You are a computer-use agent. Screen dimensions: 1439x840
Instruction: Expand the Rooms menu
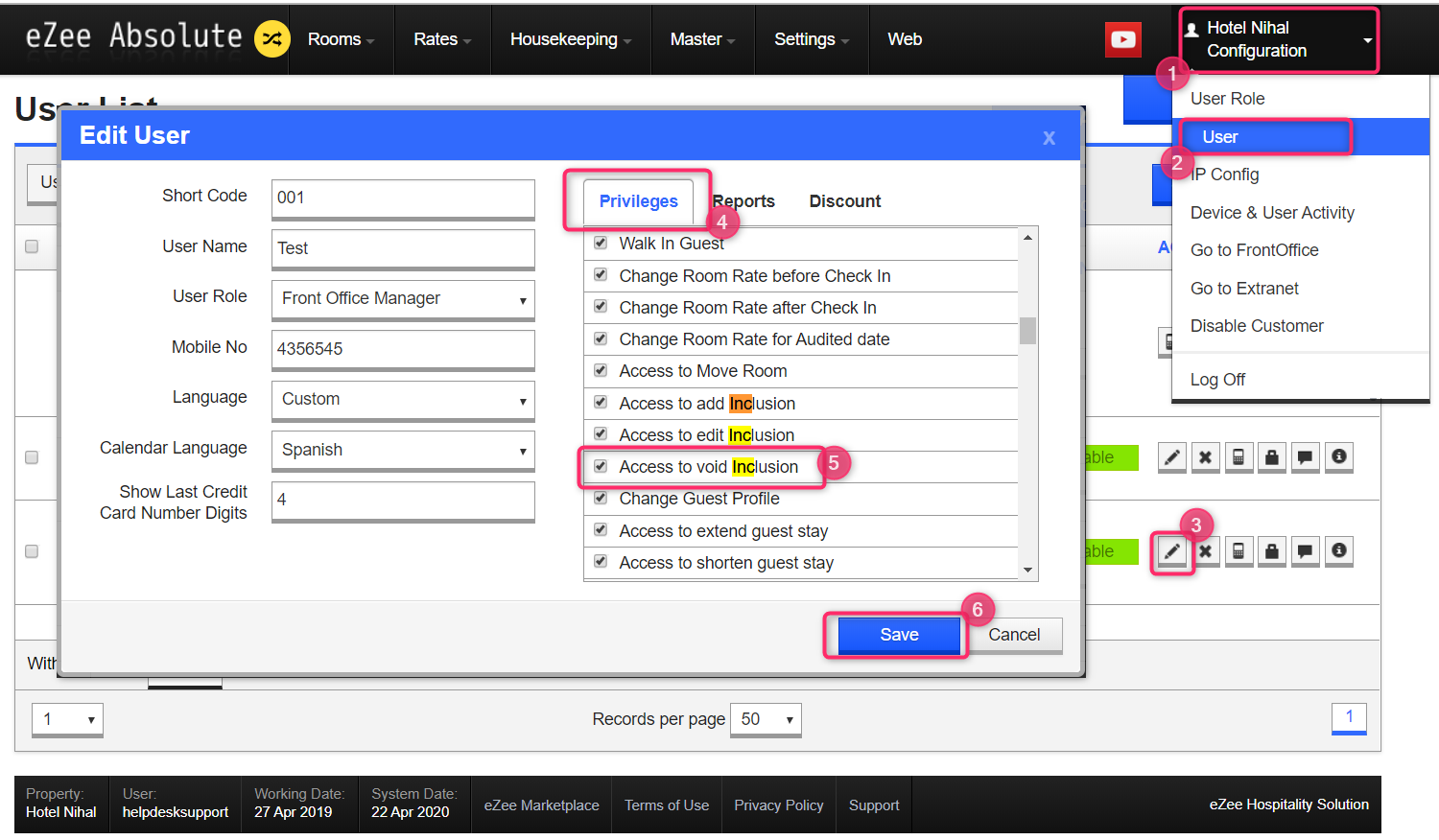coord(341,39)
